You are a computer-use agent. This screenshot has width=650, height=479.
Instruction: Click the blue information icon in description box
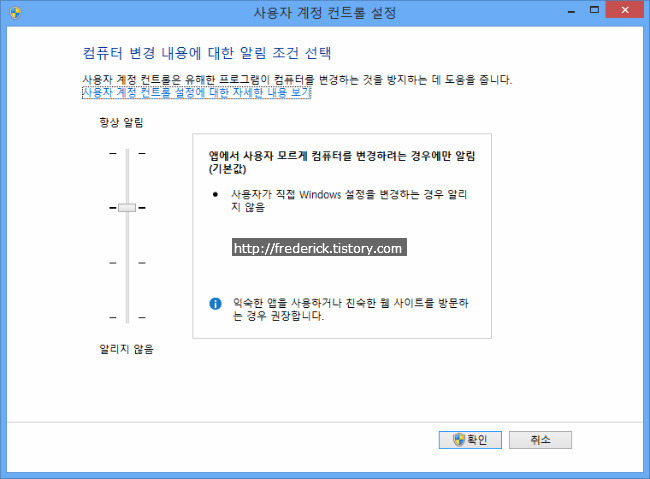[215, 304]
